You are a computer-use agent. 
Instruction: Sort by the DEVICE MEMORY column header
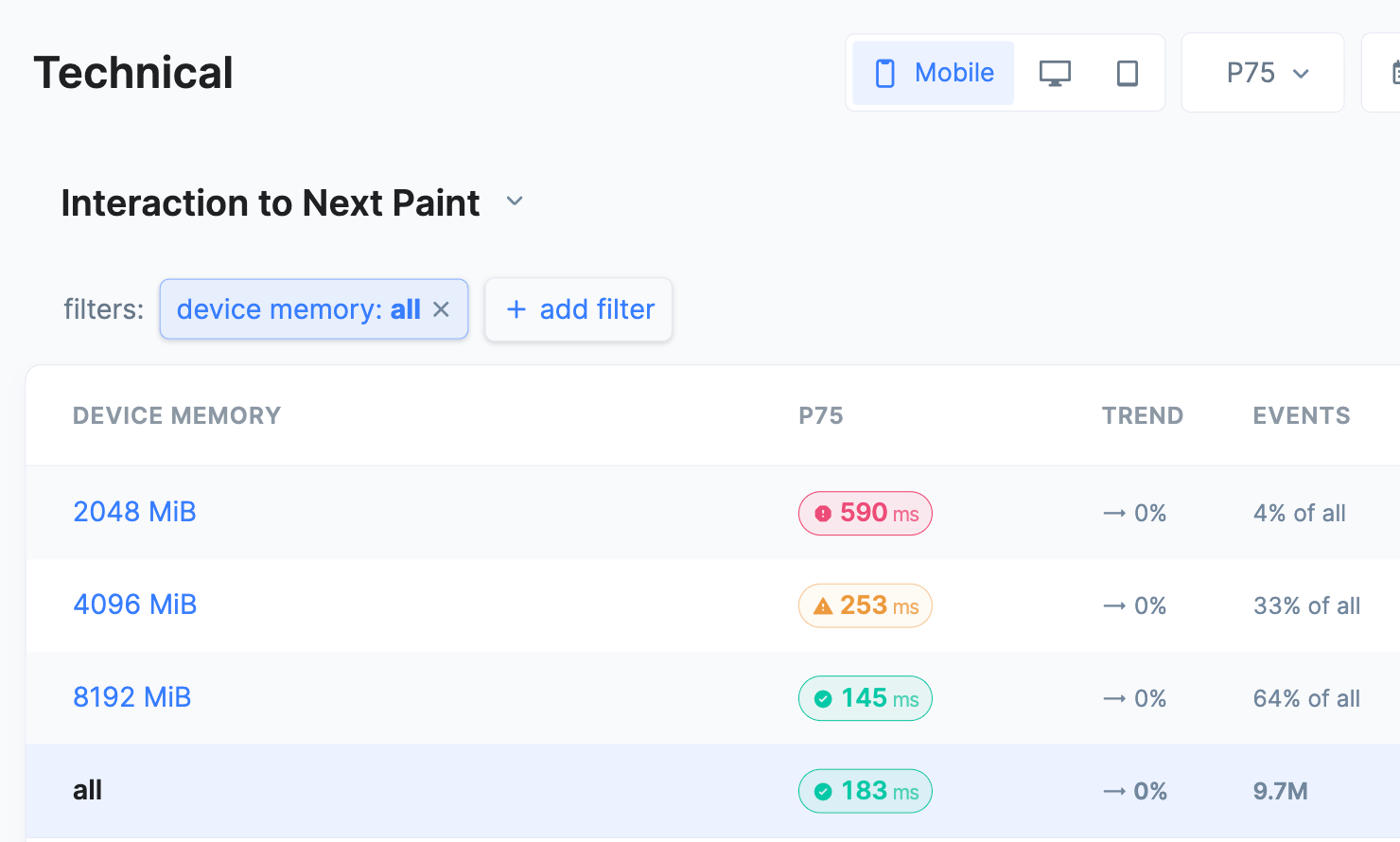(177, 415)
